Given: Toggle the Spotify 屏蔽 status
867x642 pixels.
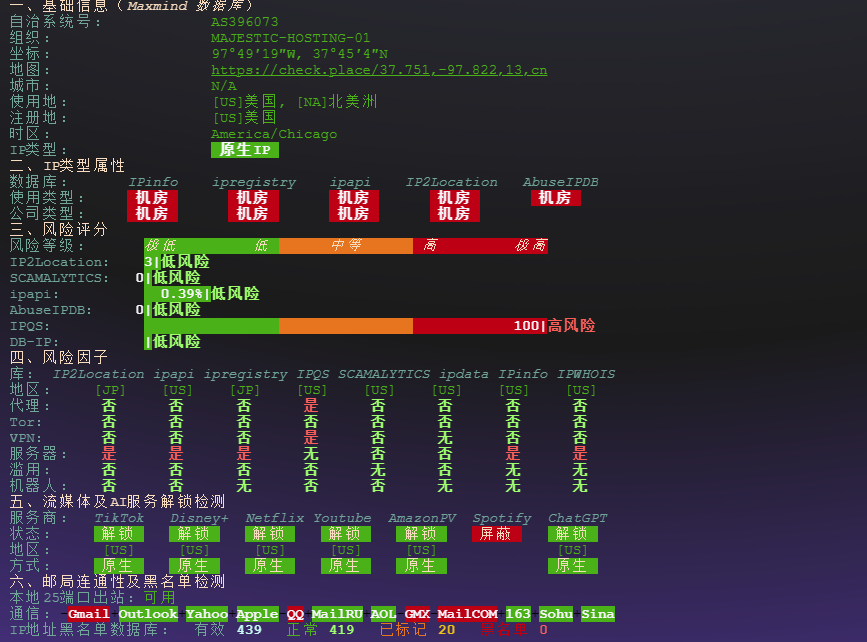Looking at the screenshot, I should click(497, 534).
